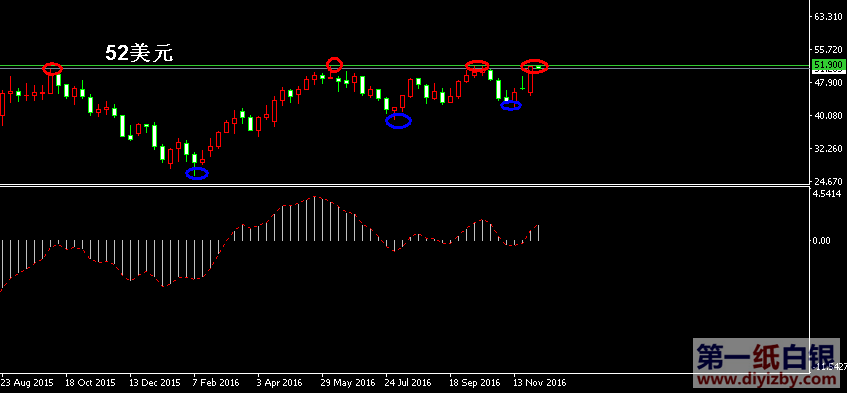Image resolution: width=847 pixels, height=393 pixels.
Task: Click the 23 Aug 2015 date label
Action: [x=28, y=383]
